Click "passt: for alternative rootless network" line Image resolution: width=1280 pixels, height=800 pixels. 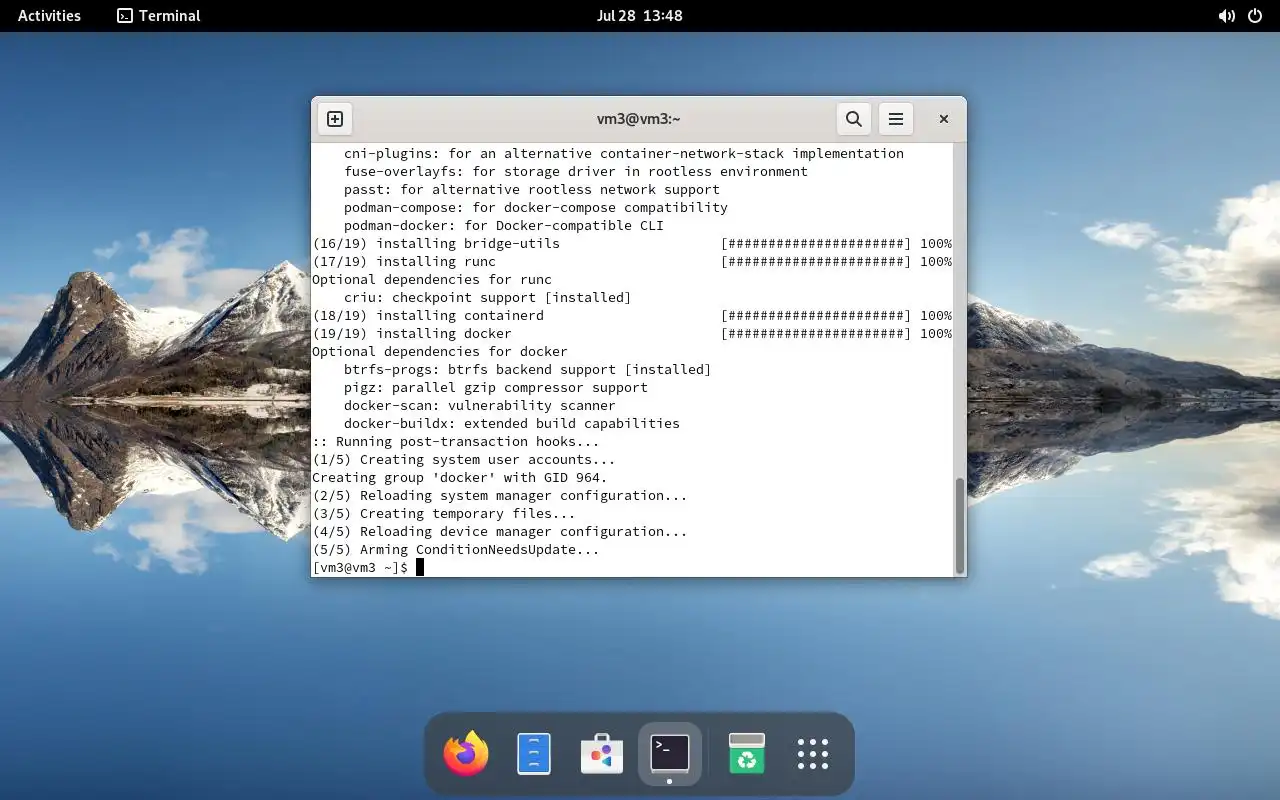pyautogui.click(x=532, y=190)
